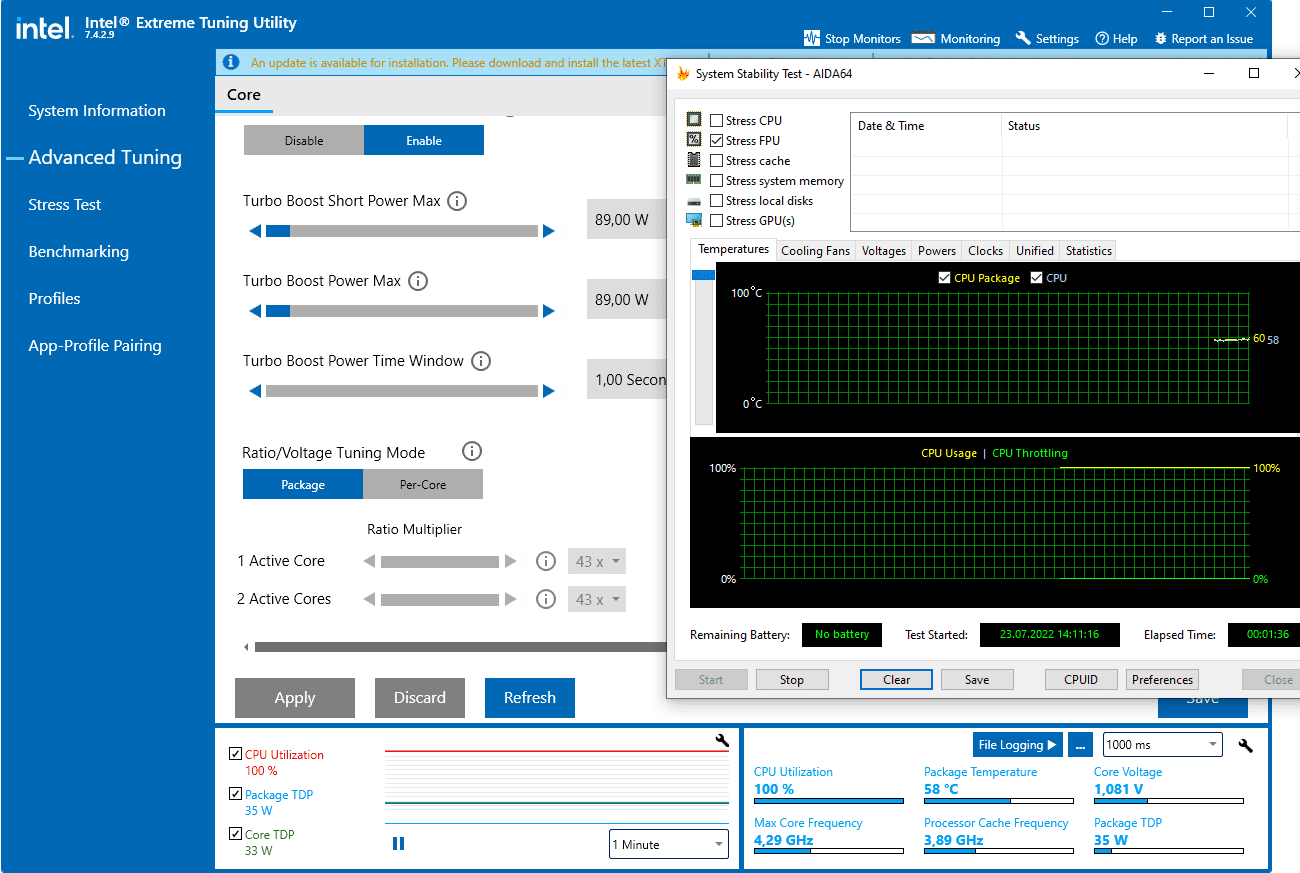Select Per-Core tuning mode
1300x873 pixels.
click(x=423, y=484)
